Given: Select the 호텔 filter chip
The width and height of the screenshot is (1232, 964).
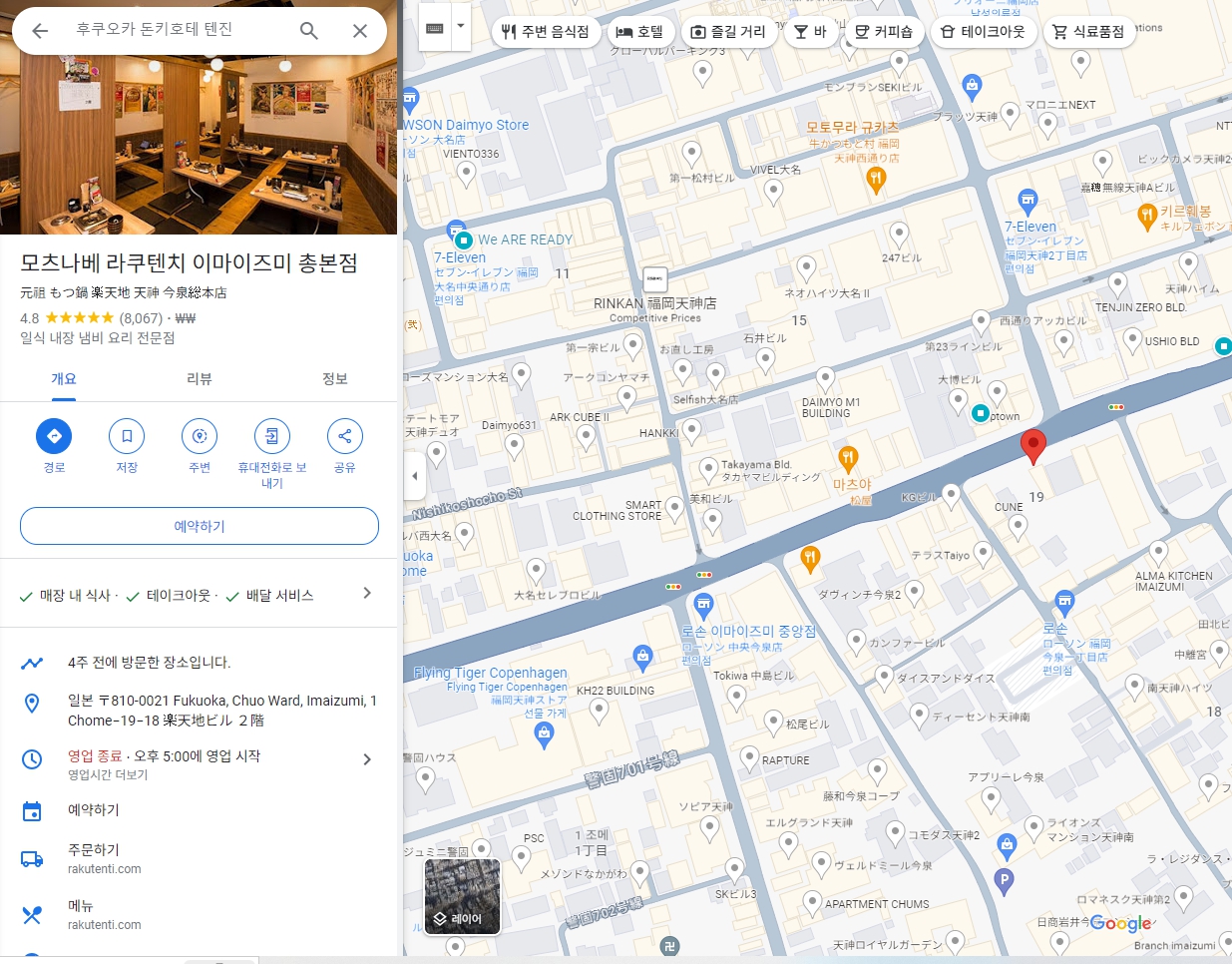Looking at the screenshot, I should [x=639, y=32].
